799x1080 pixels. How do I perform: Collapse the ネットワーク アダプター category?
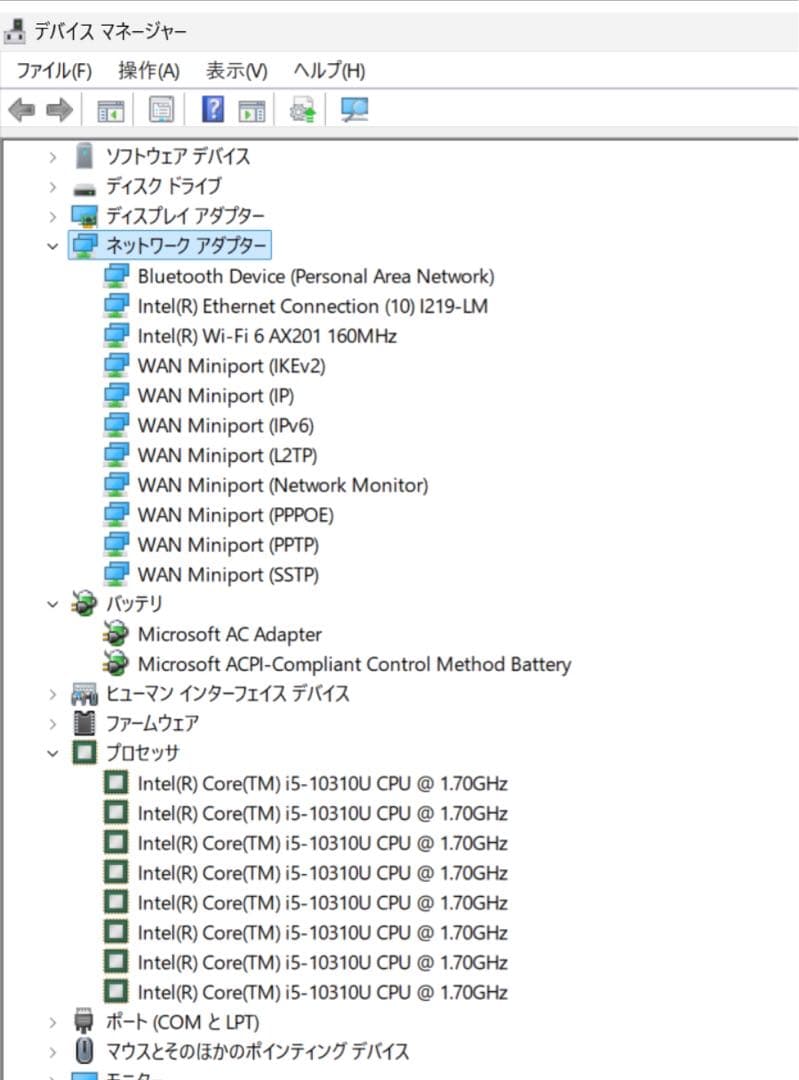click(53, 245)
